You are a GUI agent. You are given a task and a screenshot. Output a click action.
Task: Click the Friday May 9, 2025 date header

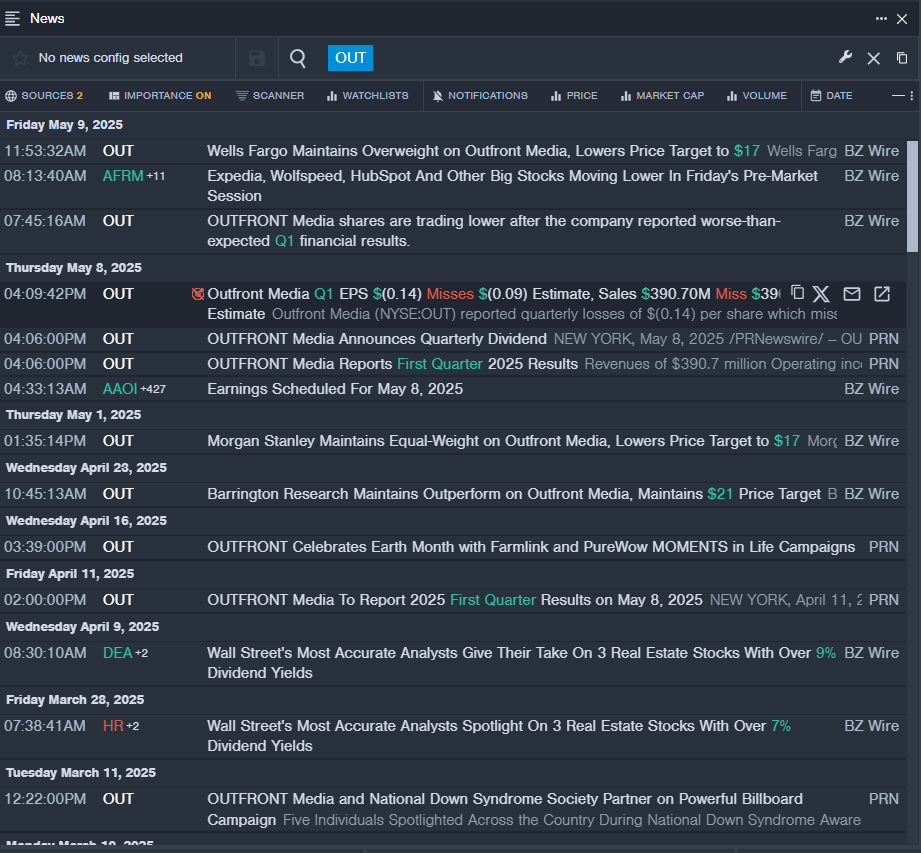point(65,125)
